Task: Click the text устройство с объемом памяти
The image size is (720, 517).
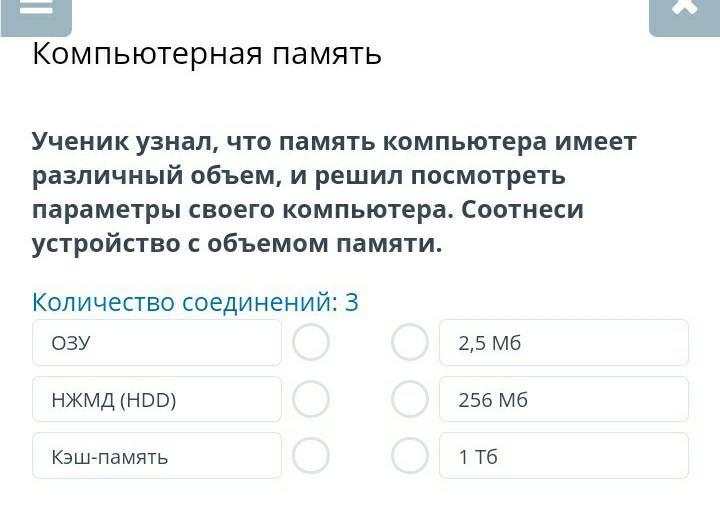Action: pyautogui.click(x=237, y=244)
